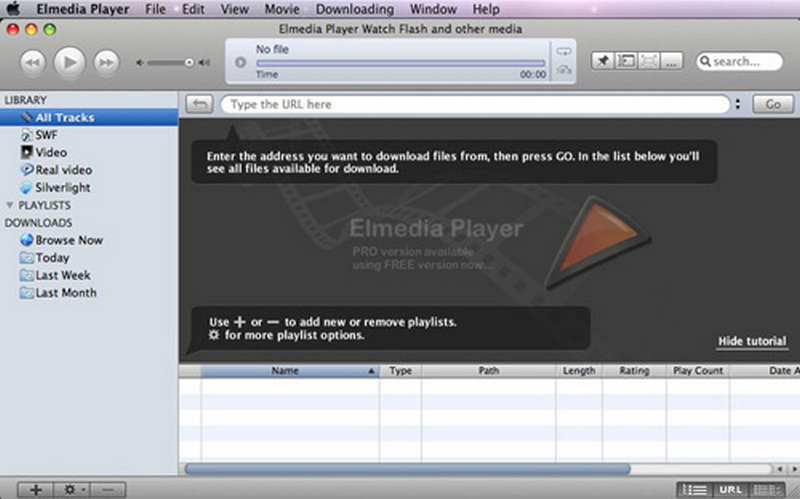Click the magnifier icon in search
Image resolution: width=800 pixels, height=499 pixels.
click(706, 61)
